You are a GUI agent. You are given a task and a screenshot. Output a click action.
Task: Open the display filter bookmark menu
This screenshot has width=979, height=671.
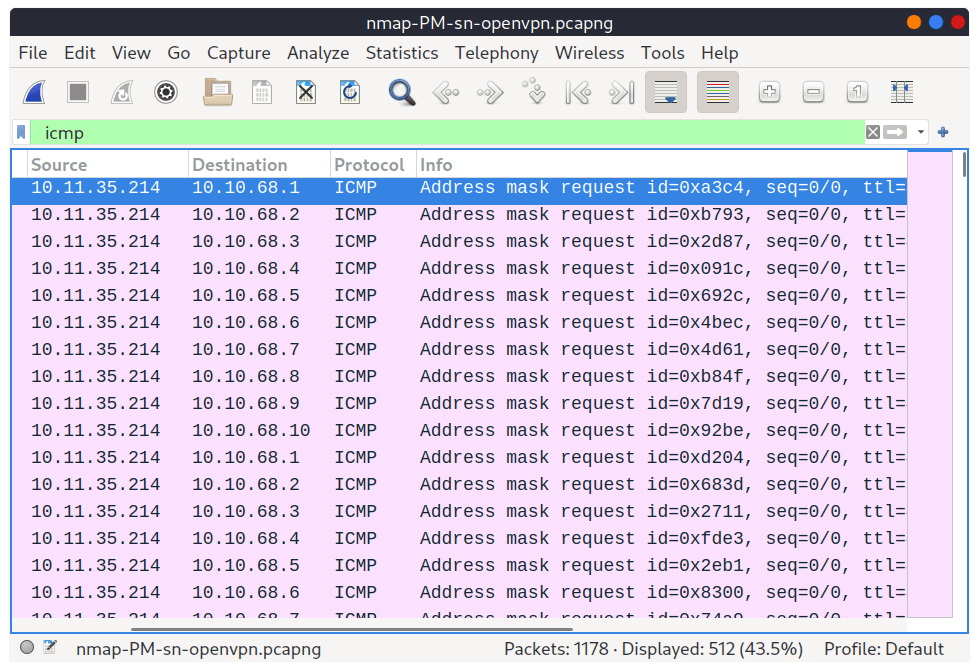point(21,132)
